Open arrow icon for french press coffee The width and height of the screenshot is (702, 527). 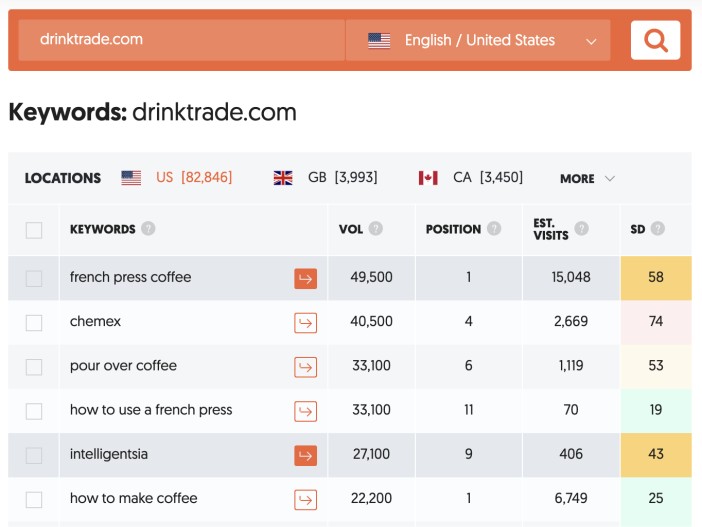(305, 278)
